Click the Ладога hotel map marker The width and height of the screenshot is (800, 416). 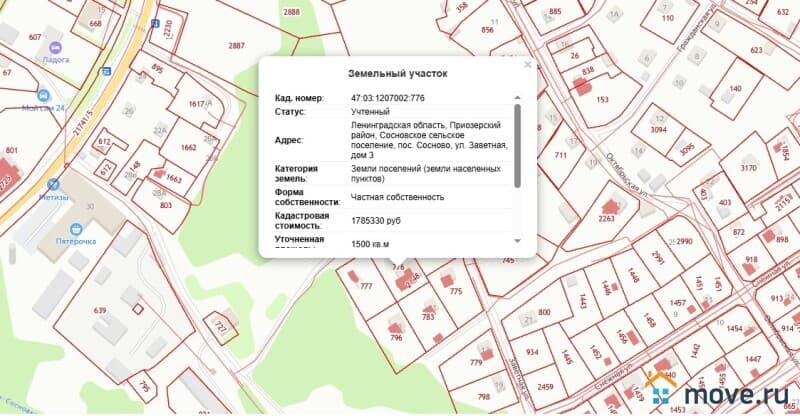coord(54,47)
